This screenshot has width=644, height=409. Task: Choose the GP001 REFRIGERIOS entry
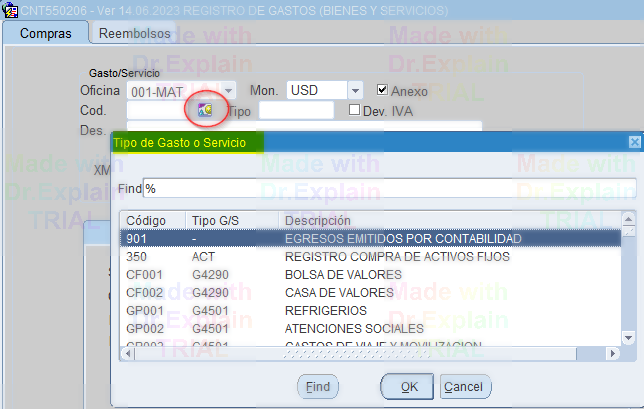370,311
